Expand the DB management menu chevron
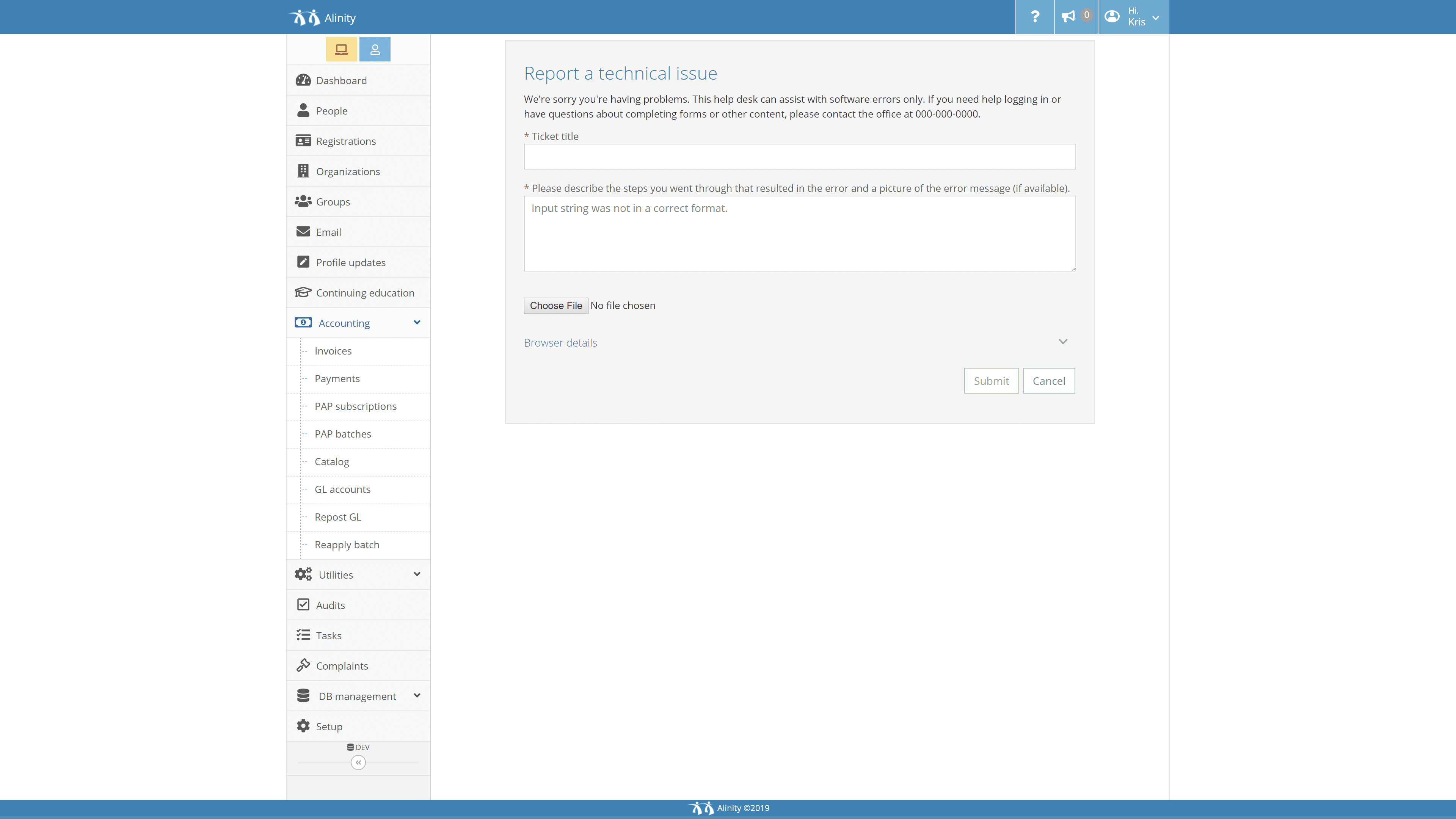Image resolution: width=1456 pixels, height=819 pixels. pyautogui.click(x=417, y=696)
